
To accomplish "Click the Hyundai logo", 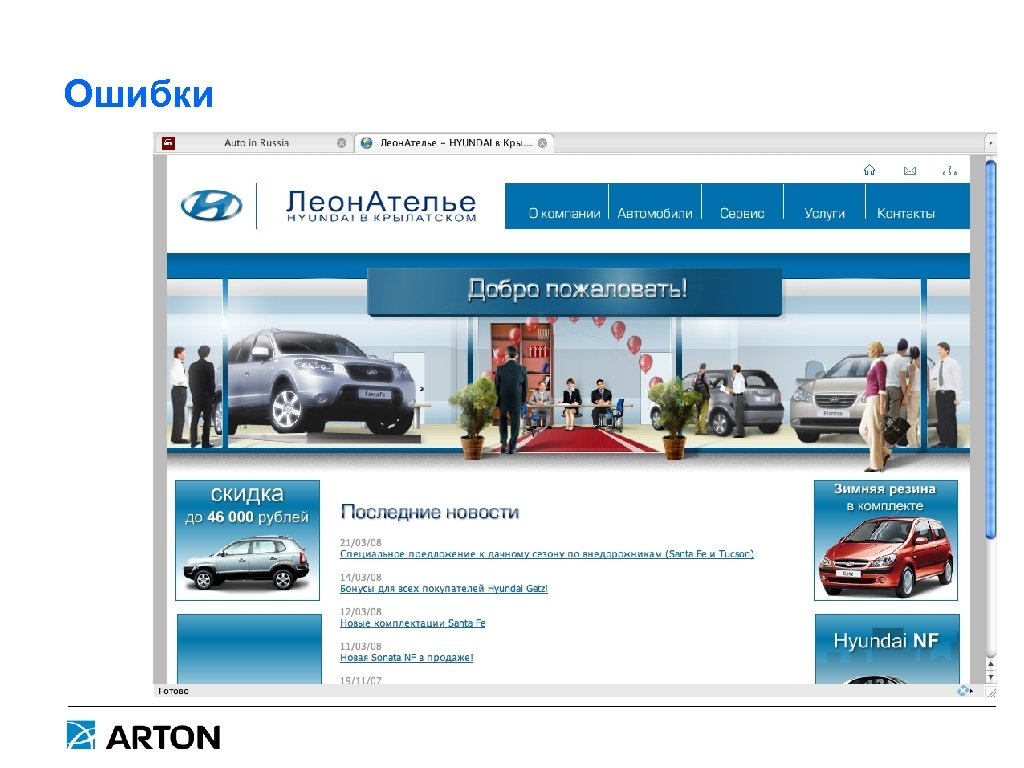I will (212, 205).
